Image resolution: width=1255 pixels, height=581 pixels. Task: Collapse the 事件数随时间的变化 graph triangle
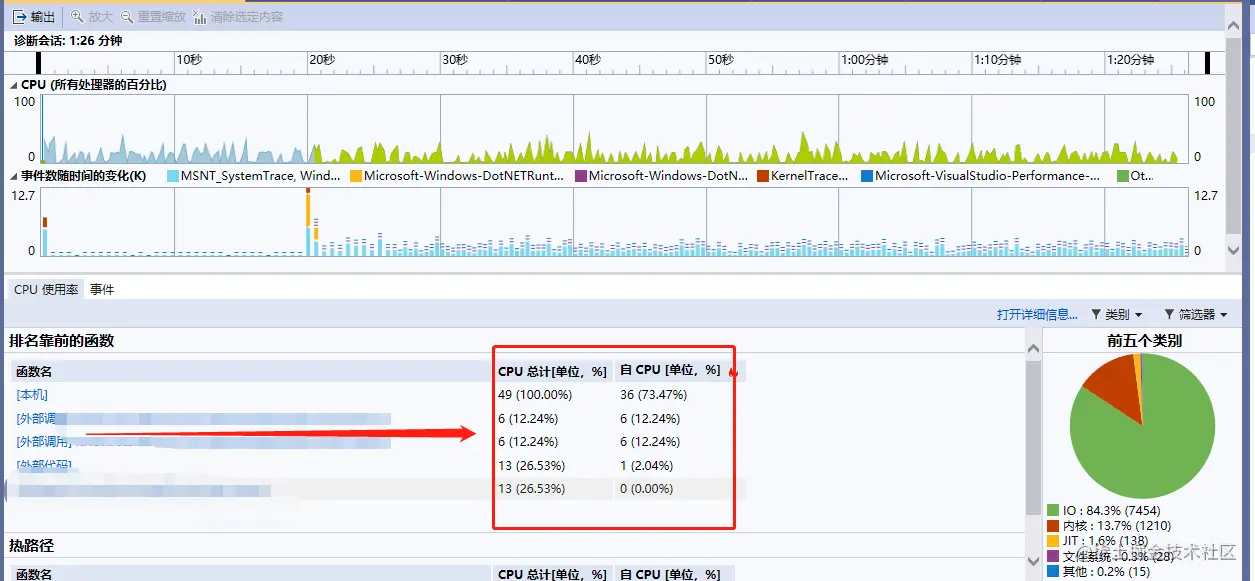click(14, 176)
